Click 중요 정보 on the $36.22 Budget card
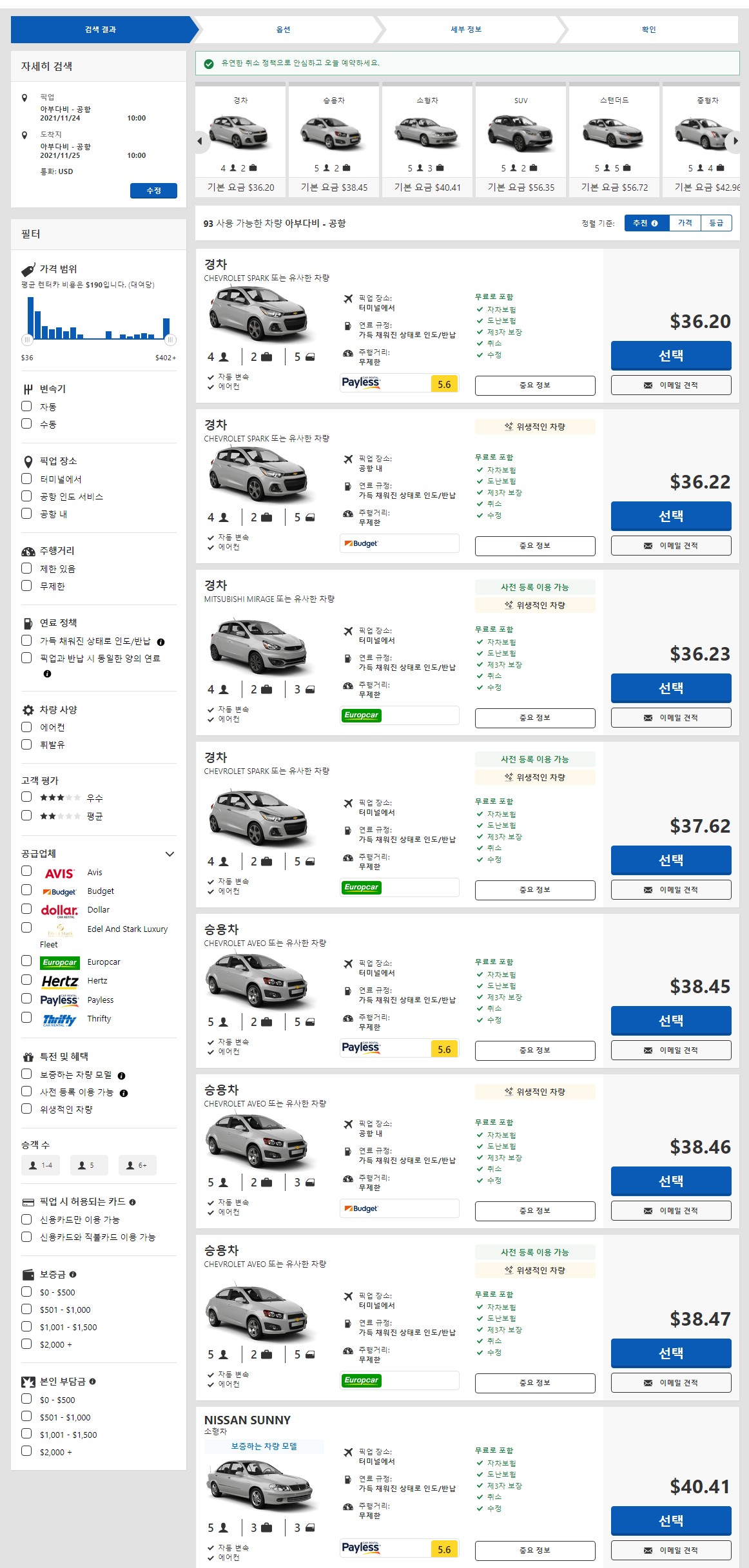 [x=535, y=546]
